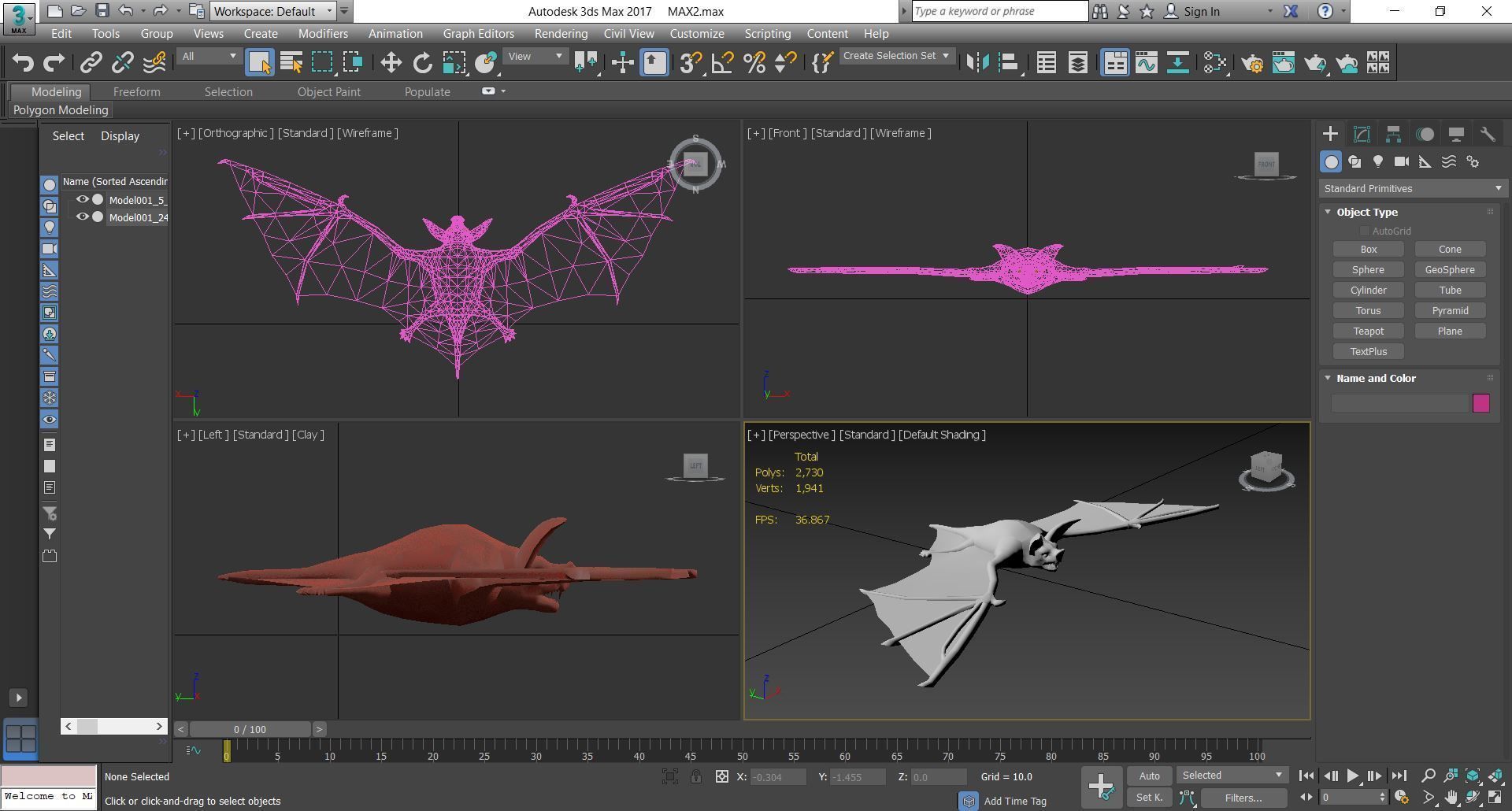Create a Teapot primitive button
This screenshot has width=1512, height=811.
click(x=1368, y=331)
